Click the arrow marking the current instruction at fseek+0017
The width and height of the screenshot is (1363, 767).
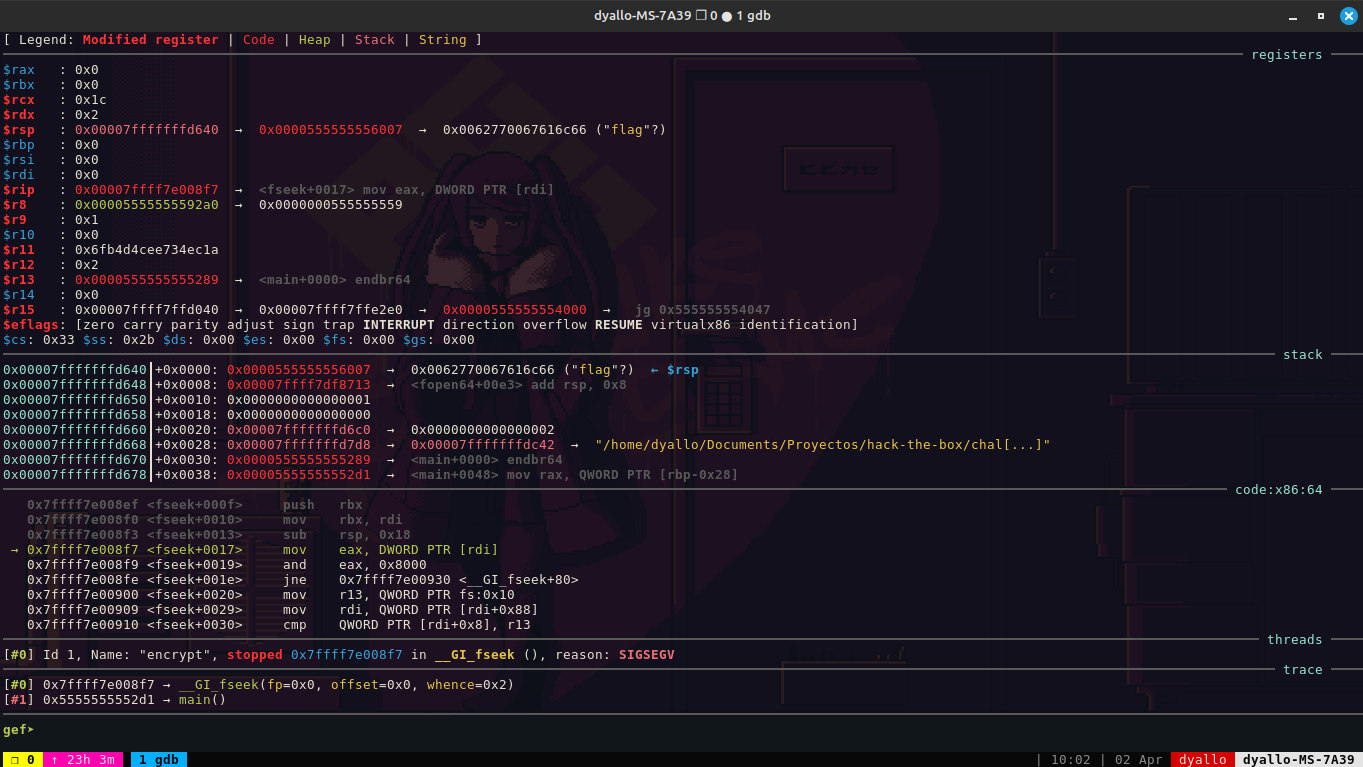(14, 550)
